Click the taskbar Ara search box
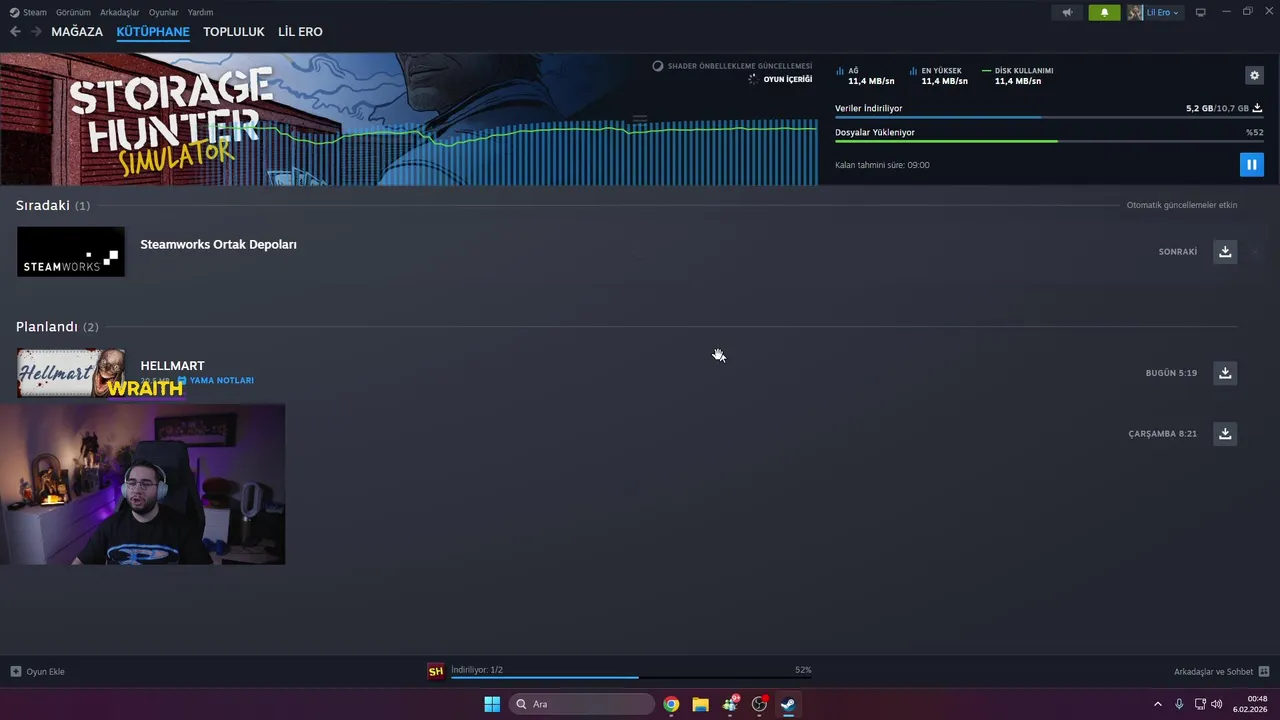This screenshot has height=720, width=1280. point(582,704)
